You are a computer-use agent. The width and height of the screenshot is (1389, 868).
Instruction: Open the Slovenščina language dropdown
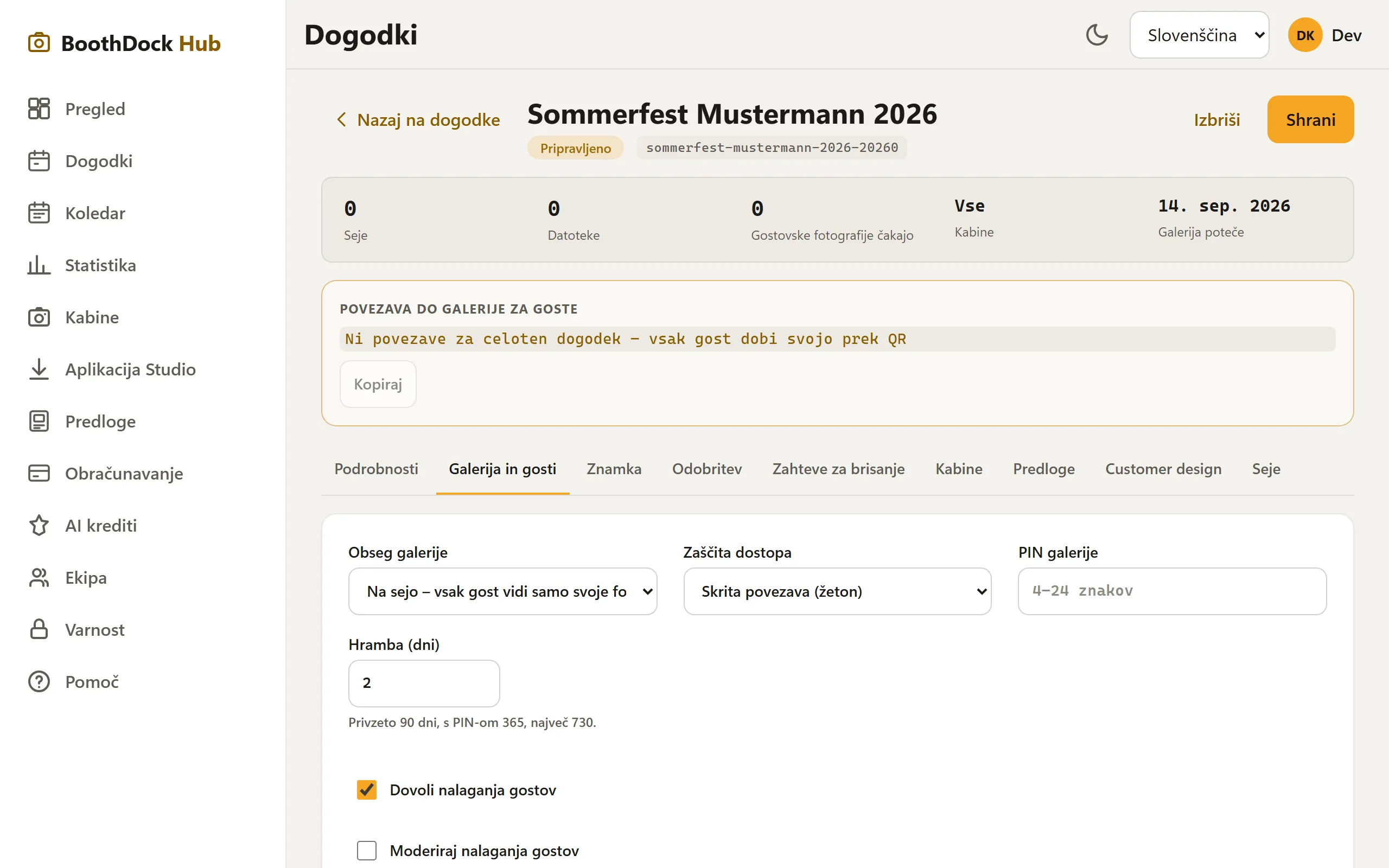click(x=1199, y=35)
